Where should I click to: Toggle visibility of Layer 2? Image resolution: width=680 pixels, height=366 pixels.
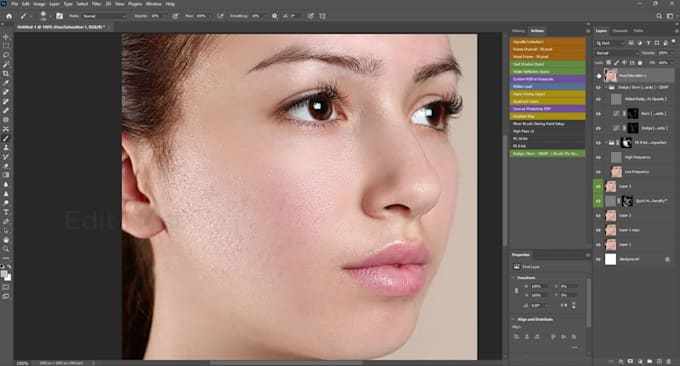598,216
